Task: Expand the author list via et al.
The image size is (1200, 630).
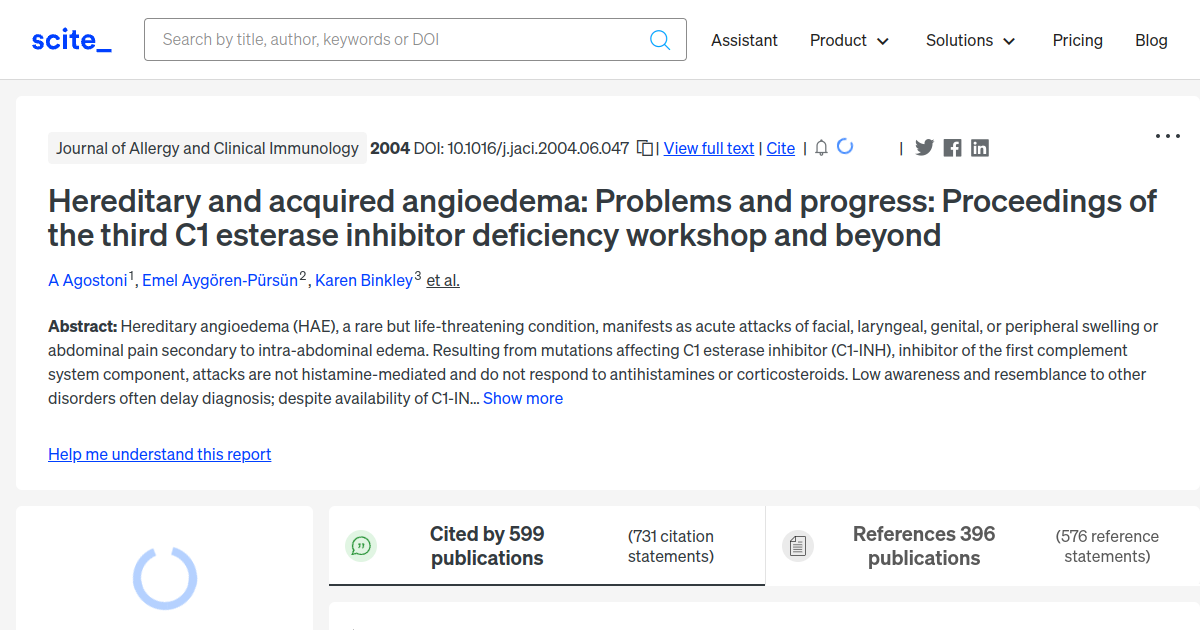Action: [x=442, y=280]
